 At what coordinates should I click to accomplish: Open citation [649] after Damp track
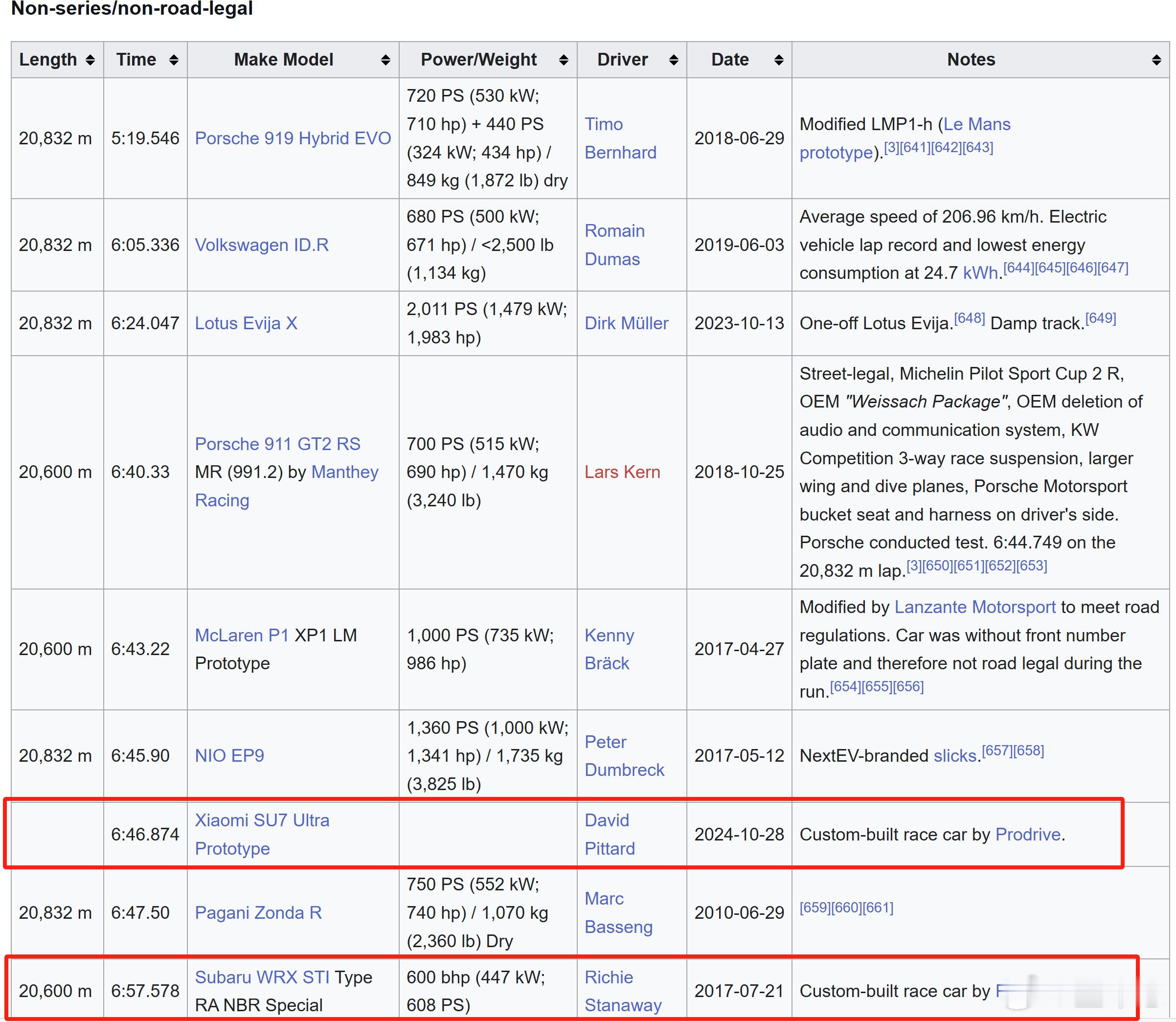[1101, 318]
